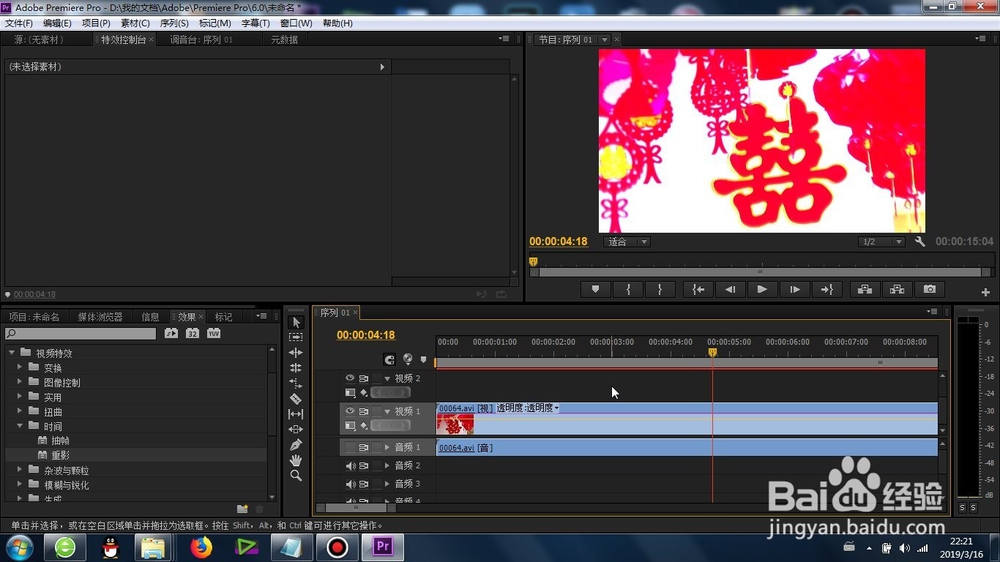Click the Lift button
The image size is (1000, 562).
pyautogui.click(x=865, y=290)
